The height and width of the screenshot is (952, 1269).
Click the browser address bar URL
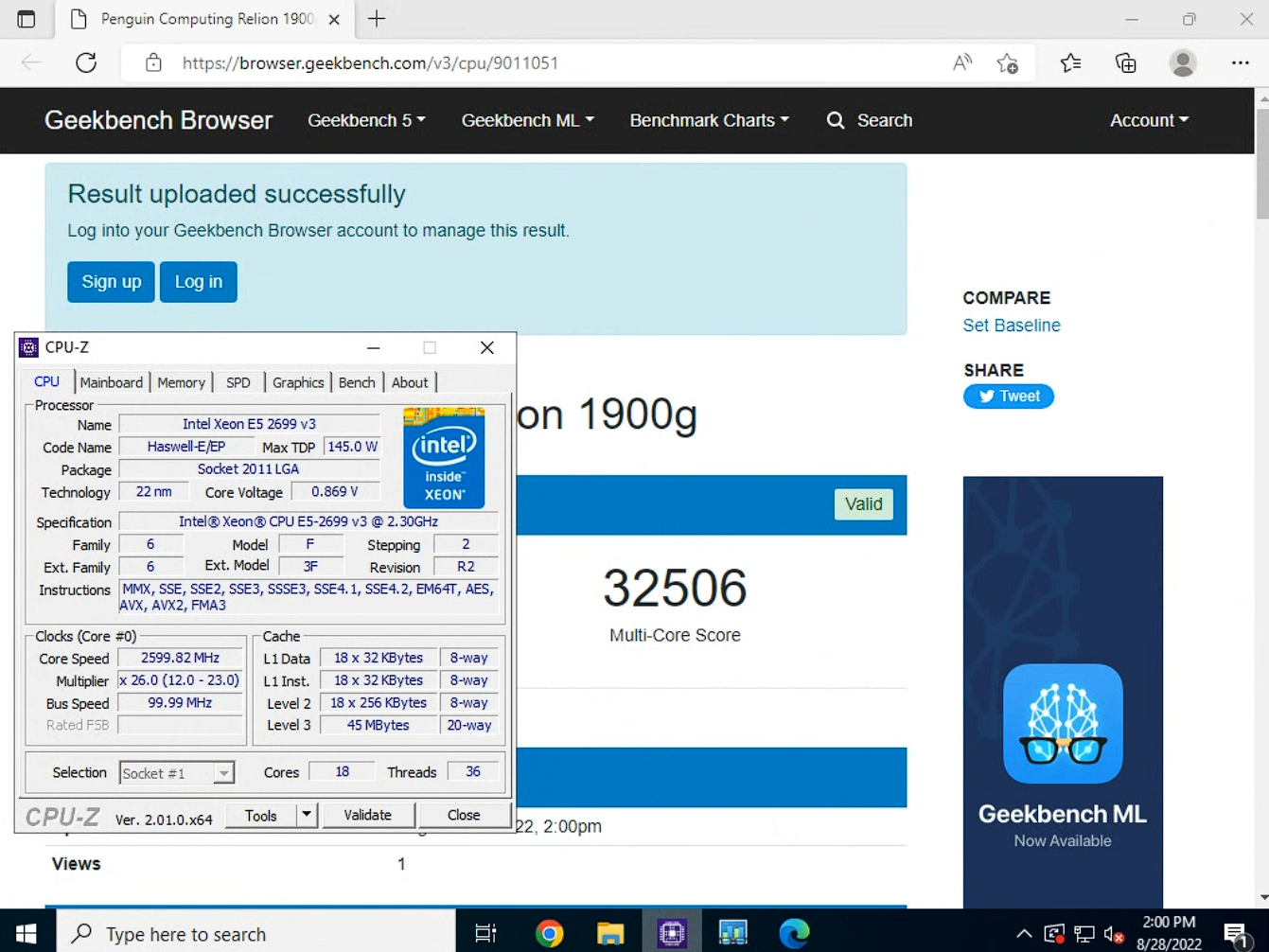370,63
